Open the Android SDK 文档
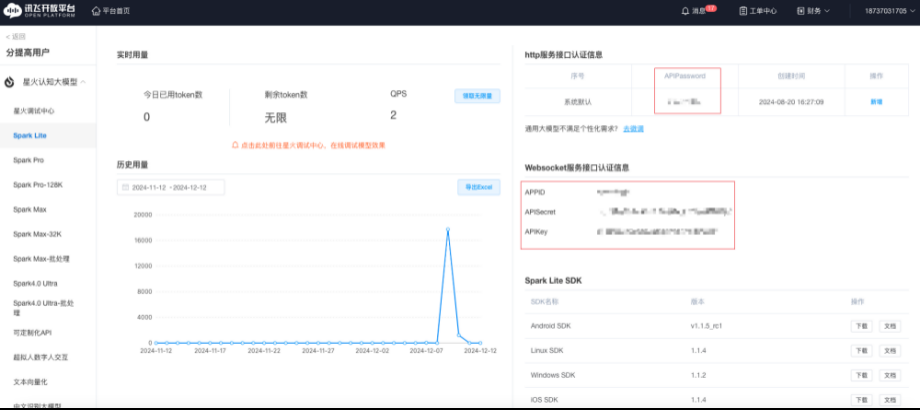Viewport: 920px width, 410px height. click(889, 326)
